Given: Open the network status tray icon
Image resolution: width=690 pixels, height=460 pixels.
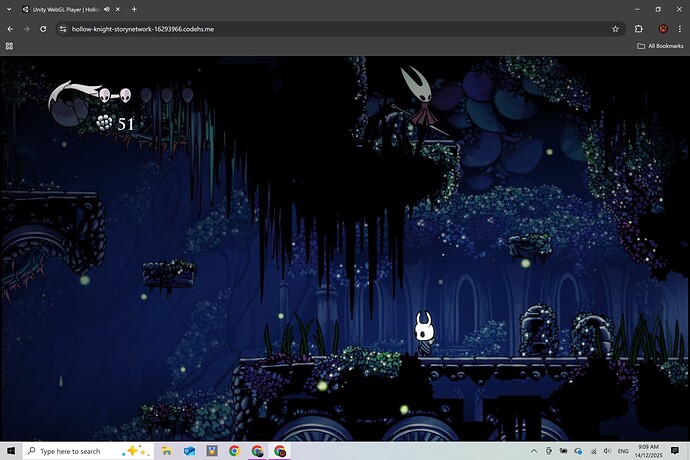Looking at the screenshot, I should tap(593, 451).
